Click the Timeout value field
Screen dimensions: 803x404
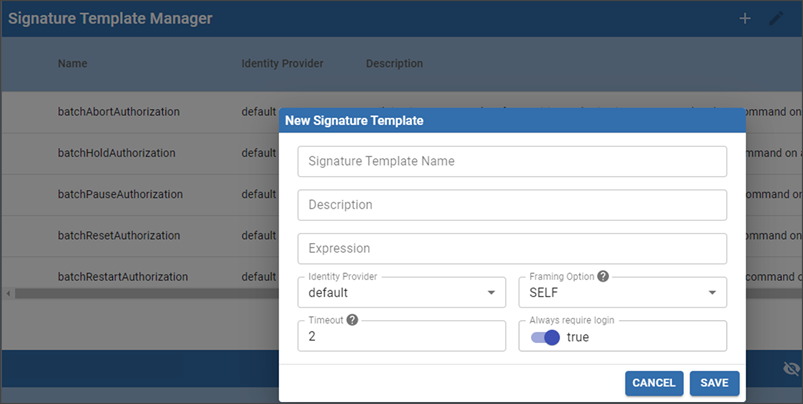(x=402, y=337)
